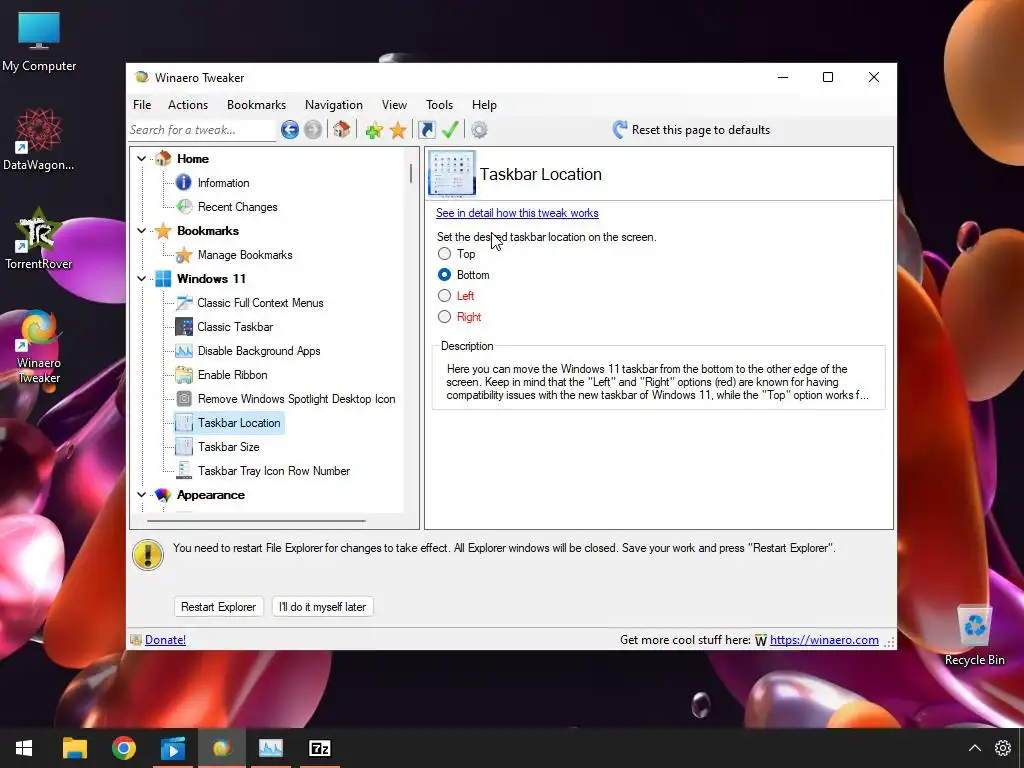
Task: Click the Information tree icon
Action: [x=184, y=183]
